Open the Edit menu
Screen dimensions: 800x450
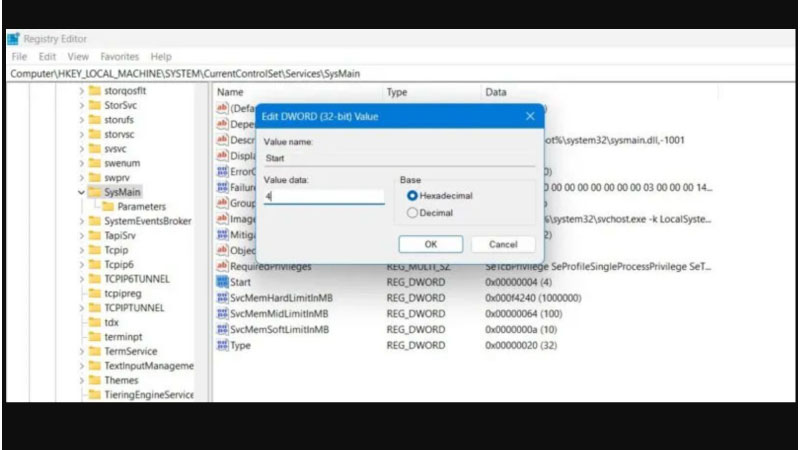point(47,57)
